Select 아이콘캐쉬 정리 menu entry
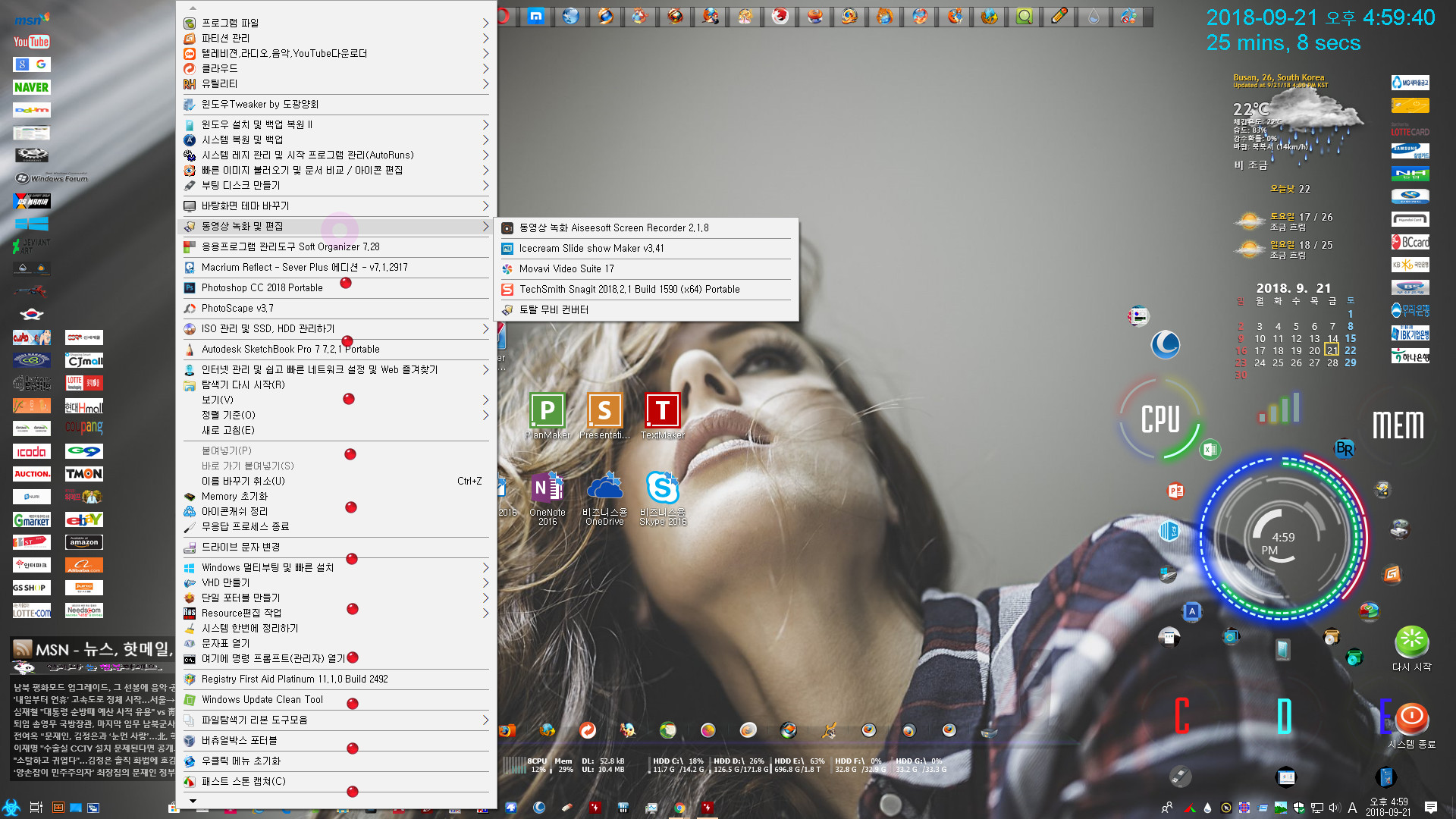 click(x=336, y=511)
